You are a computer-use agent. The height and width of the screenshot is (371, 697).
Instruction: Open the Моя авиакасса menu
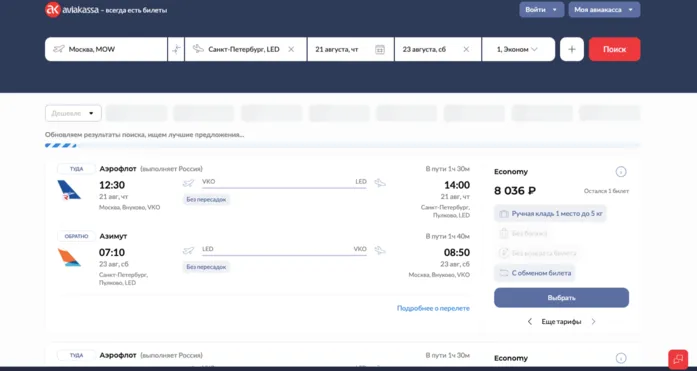click(x=604, y=9)
